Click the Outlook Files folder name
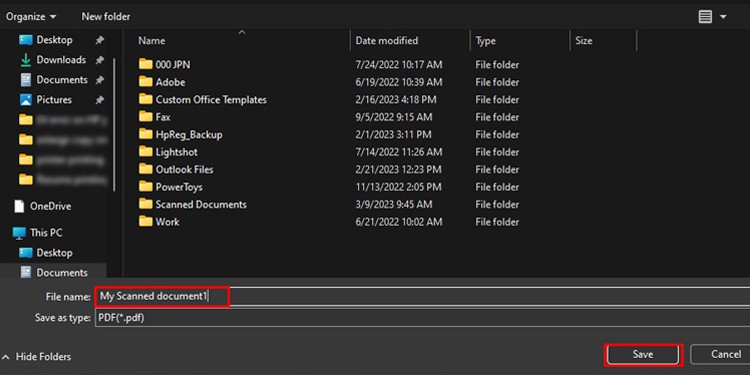Screen dimensions: 750x375 185,170
